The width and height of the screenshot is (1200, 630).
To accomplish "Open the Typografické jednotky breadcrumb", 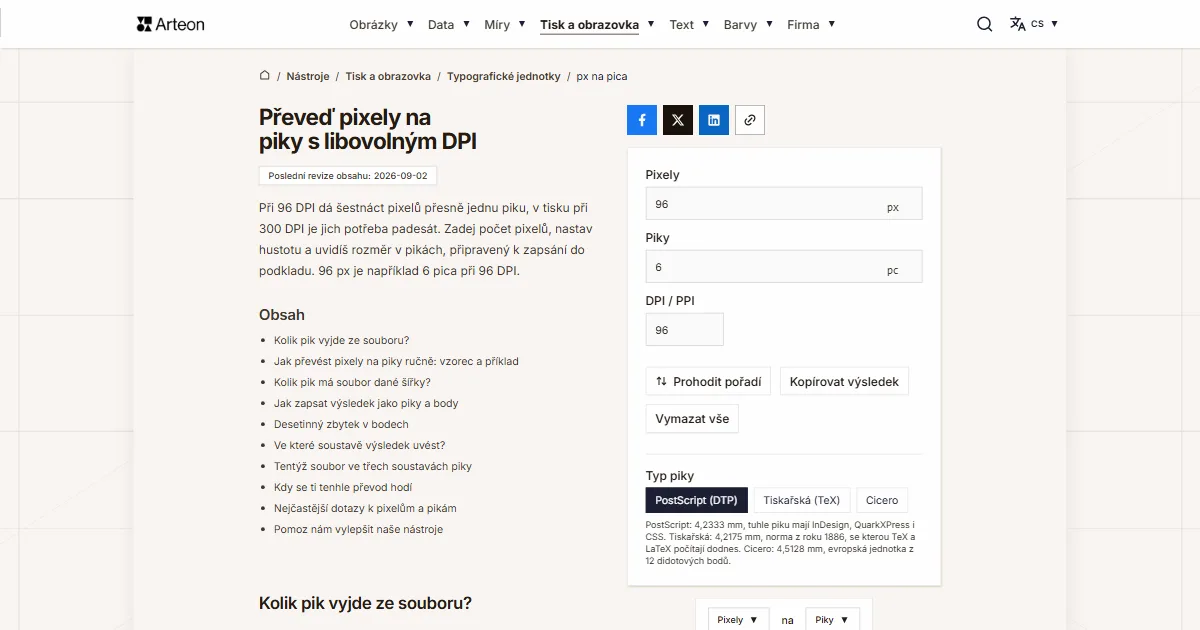I will click(504, 76).
